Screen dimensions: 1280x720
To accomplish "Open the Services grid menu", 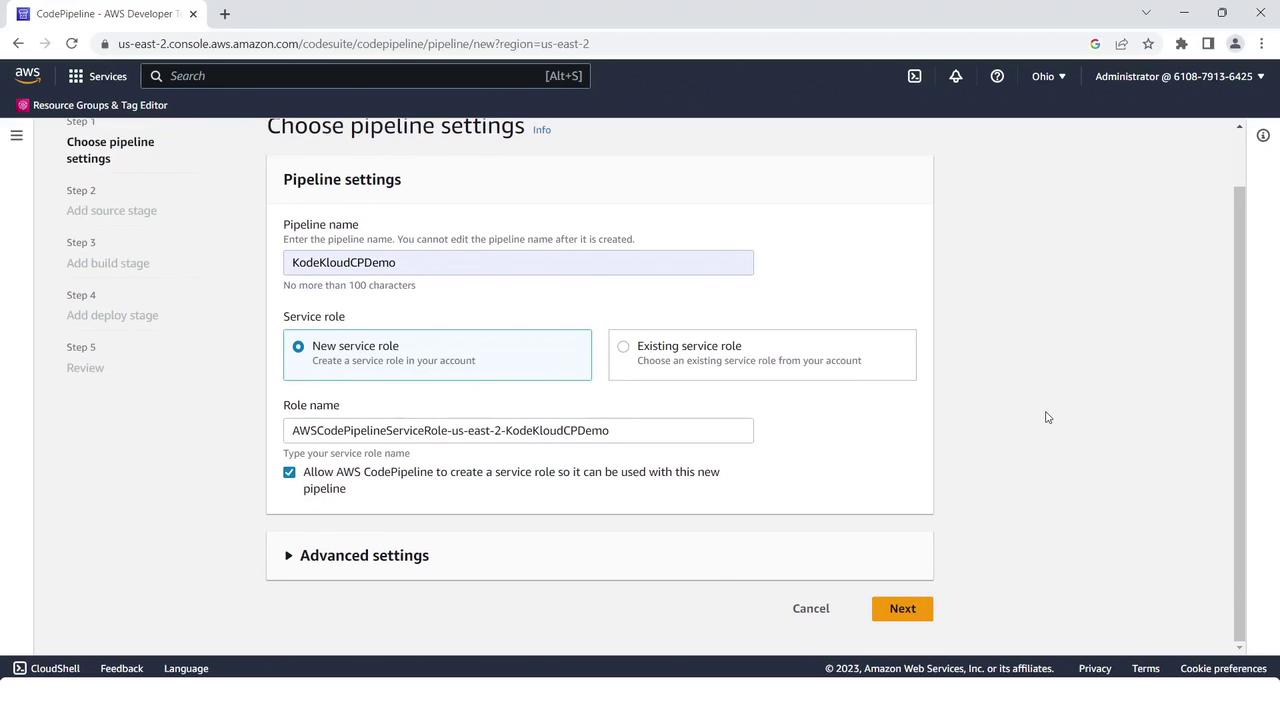I will pyautogui.click(x=97, y=76).
